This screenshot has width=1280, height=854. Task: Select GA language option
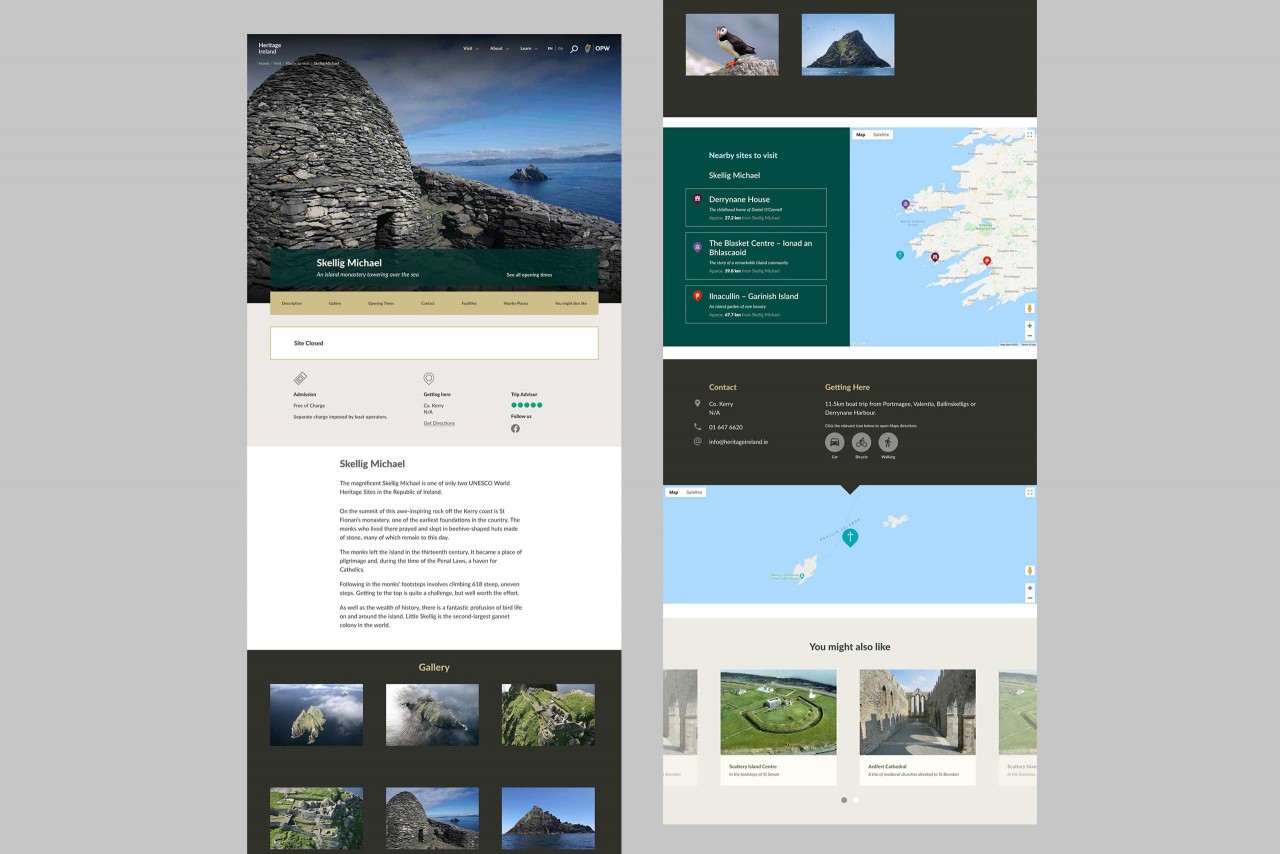[x=561, y=48]
